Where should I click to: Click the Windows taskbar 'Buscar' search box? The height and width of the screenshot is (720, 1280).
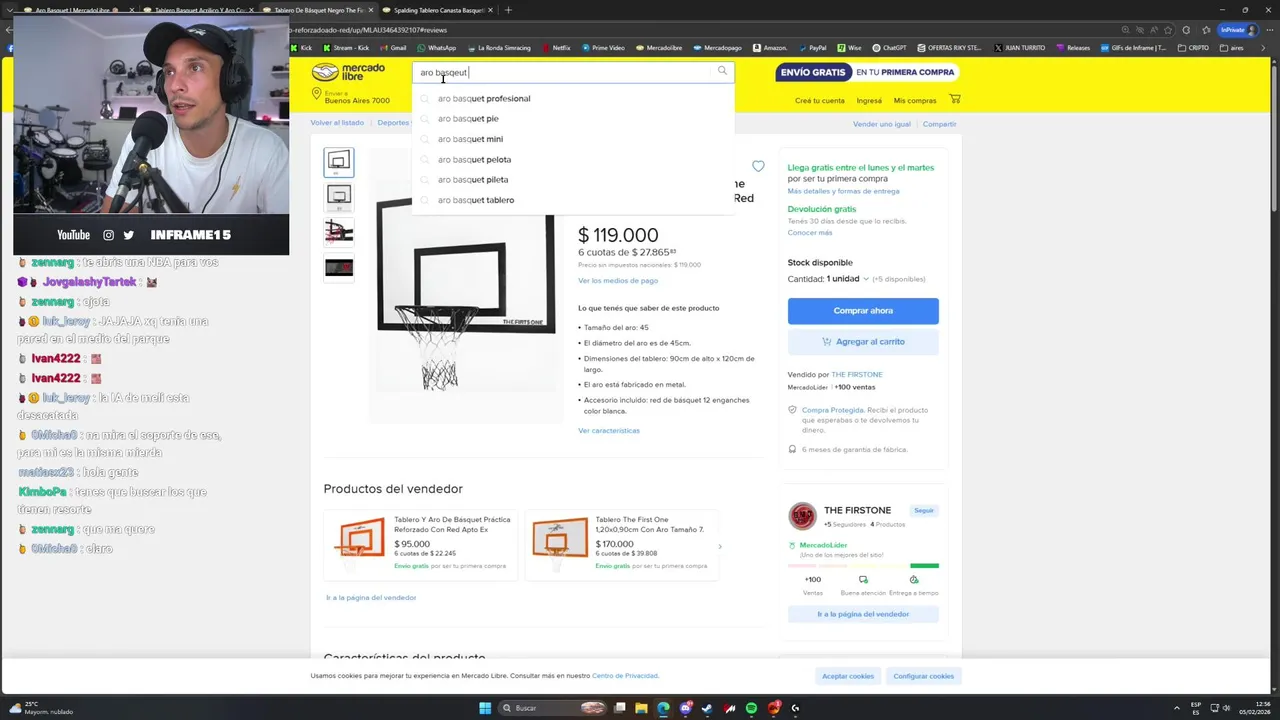(x=554, y=708)
